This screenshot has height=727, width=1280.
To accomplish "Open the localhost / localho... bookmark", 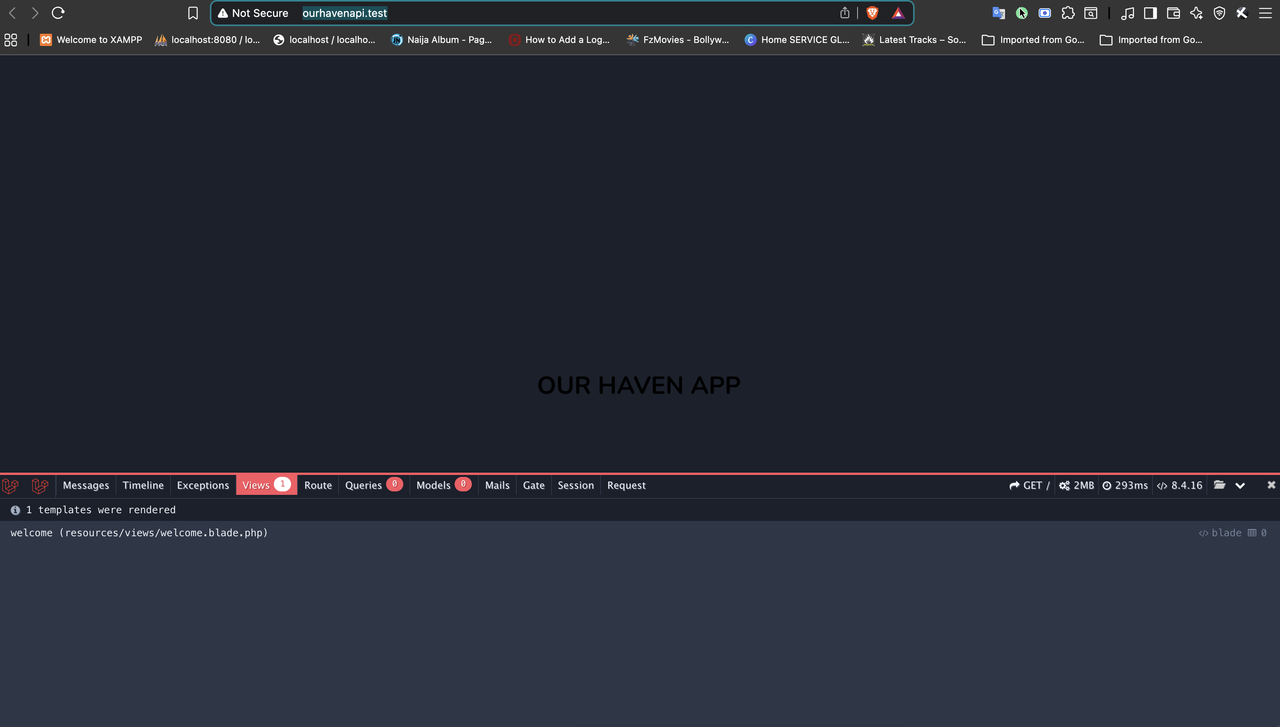I will click(x=324, y=40).
